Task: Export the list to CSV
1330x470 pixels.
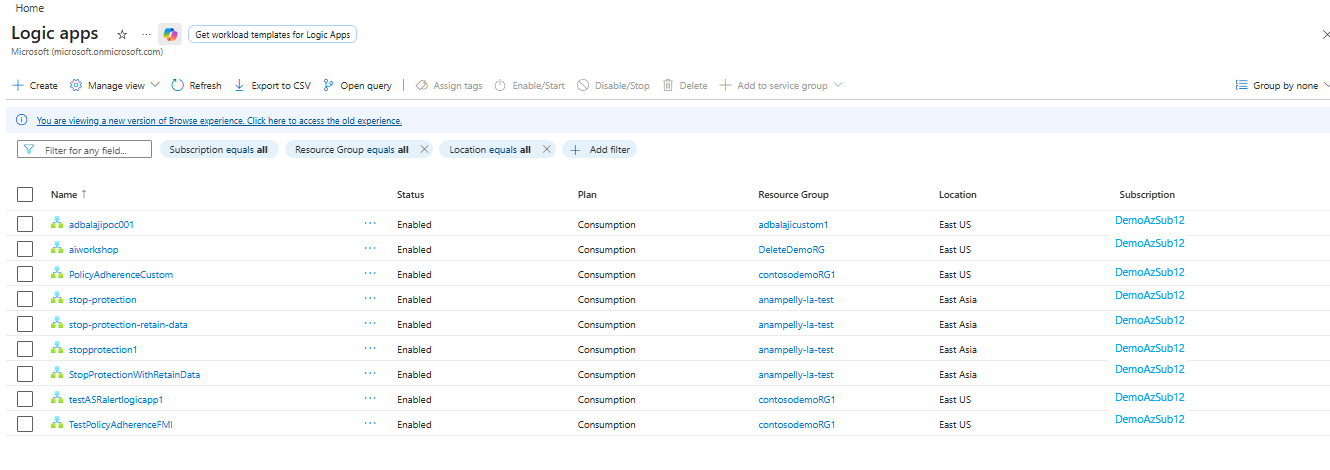Action: (272, 85)
